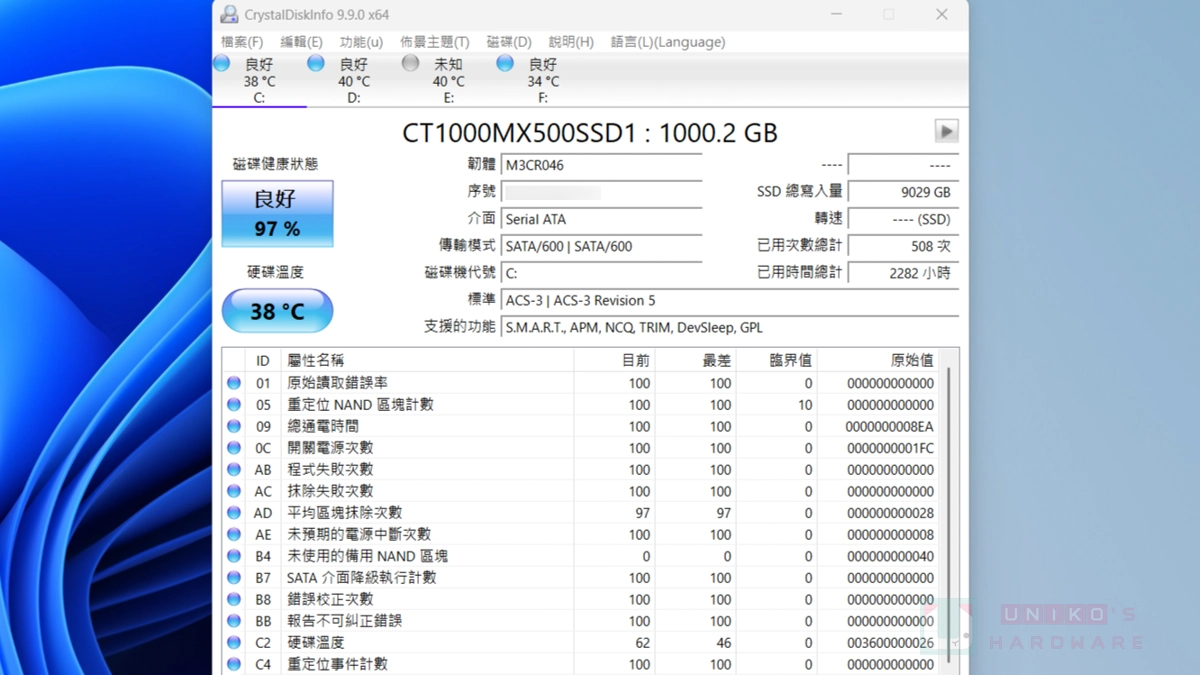The height and width of the screenshot is (675, 1200).
Task: Click raw value 003600000026
Action: click(890, 642)
